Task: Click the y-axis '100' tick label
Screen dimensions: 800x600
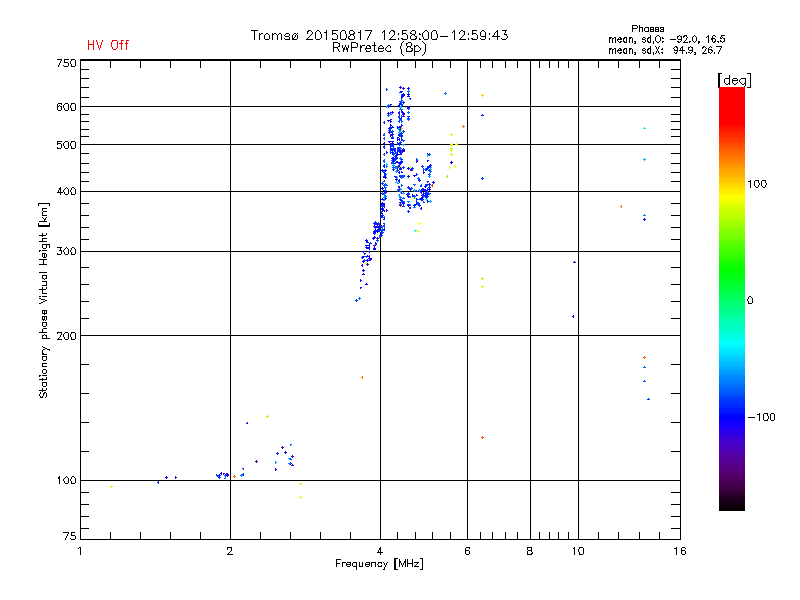Action: (66, 480)
